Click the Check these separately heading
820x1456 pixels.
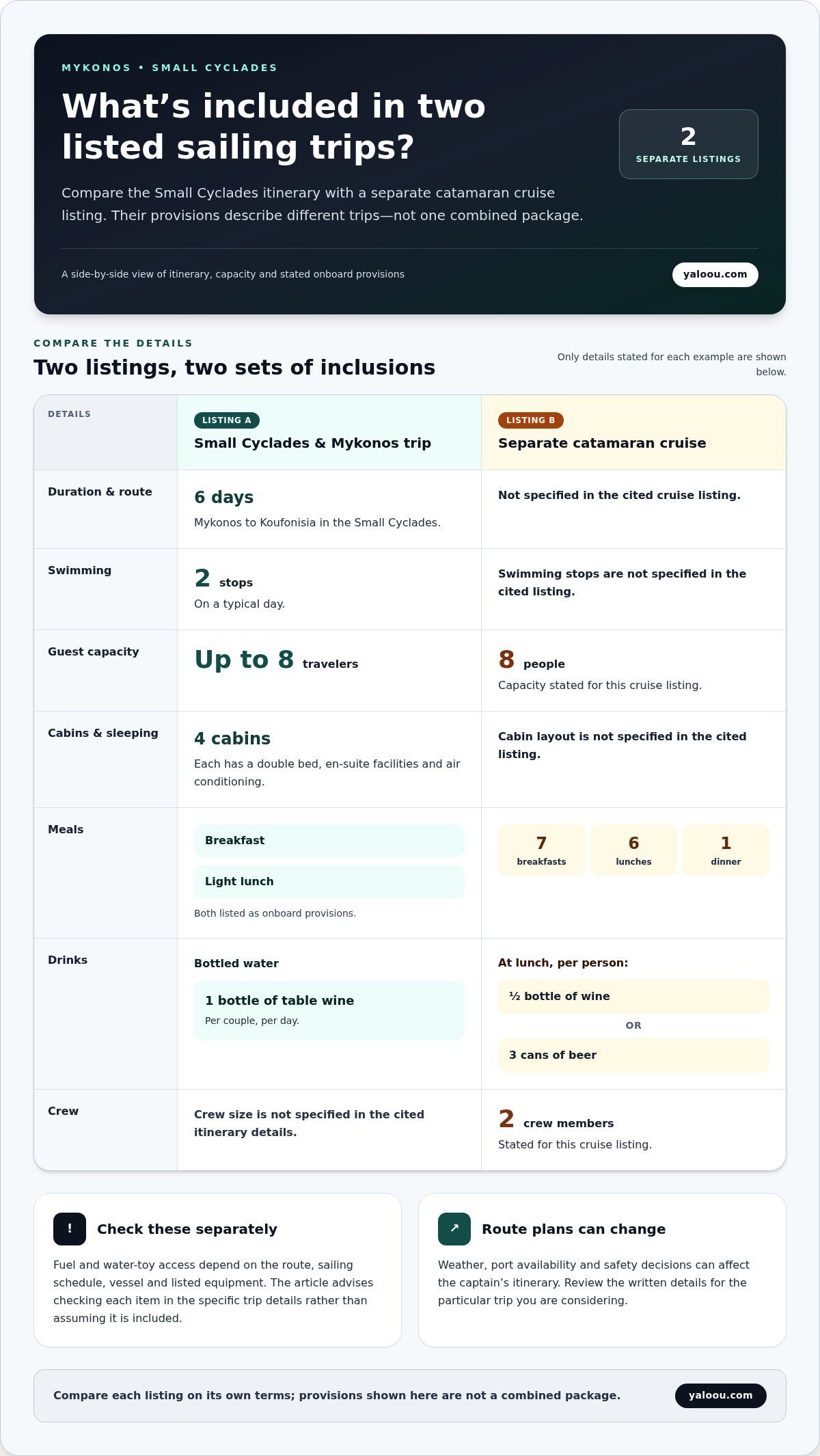click(187, 1229)
